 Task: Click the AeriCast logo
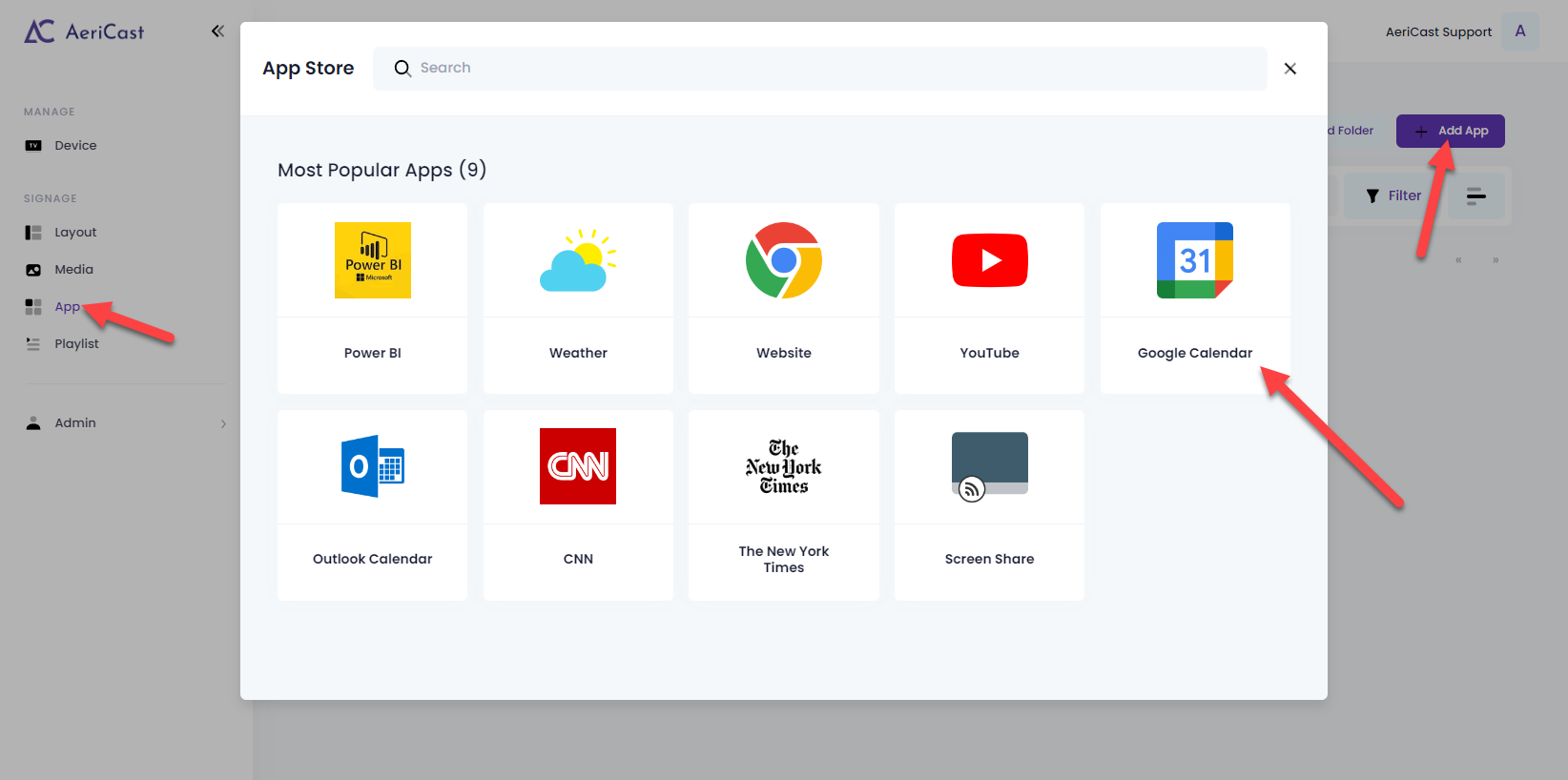tap(84, 31)
